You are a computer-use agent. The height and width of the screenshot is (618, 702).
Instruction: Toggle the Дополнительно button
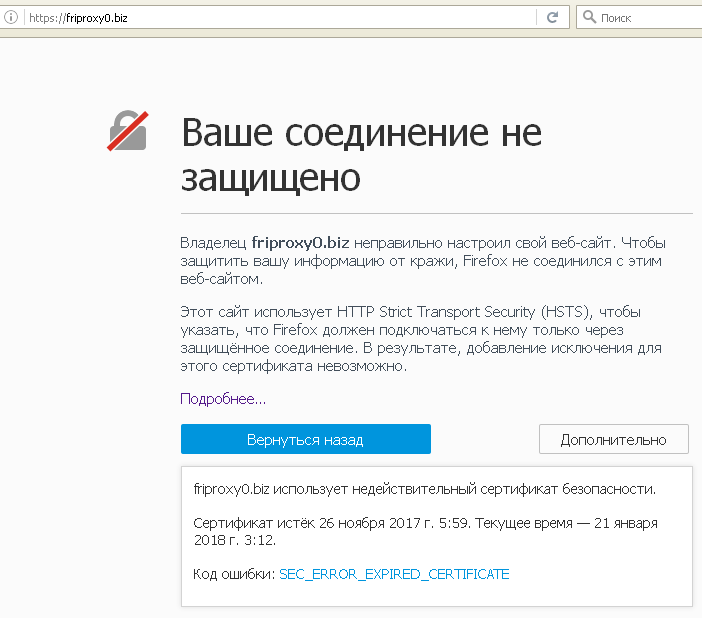point(613,439)
